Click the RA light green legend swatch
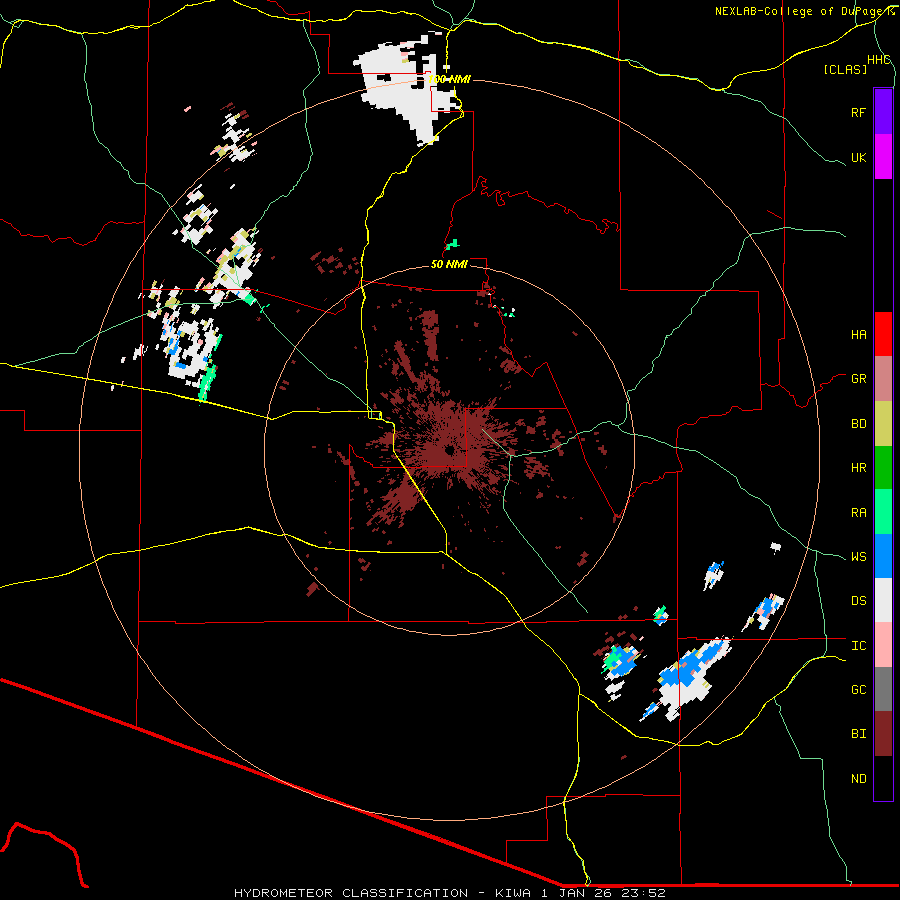900x900 pixels. click(x=883, y=512)
